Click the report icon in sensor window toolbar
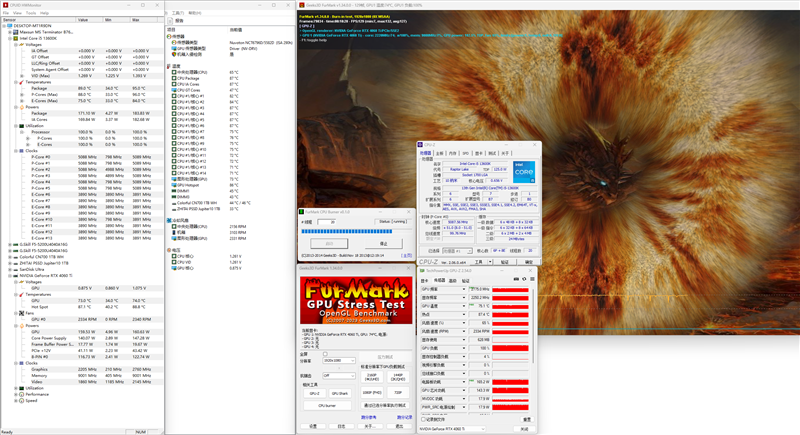800x435 pixels. pos(171,20)
